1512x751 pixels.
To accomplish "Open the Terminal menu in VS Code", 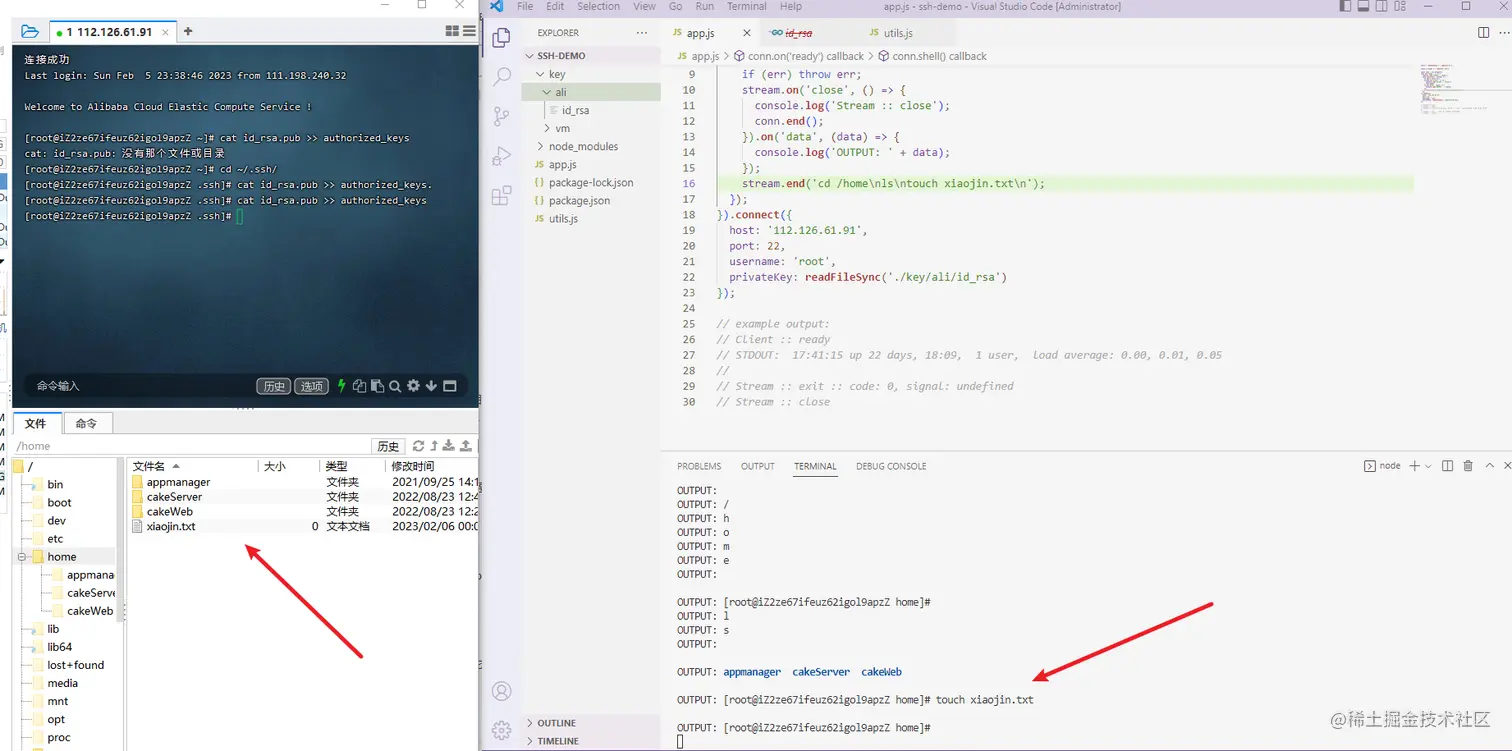I will pos(747,6).
